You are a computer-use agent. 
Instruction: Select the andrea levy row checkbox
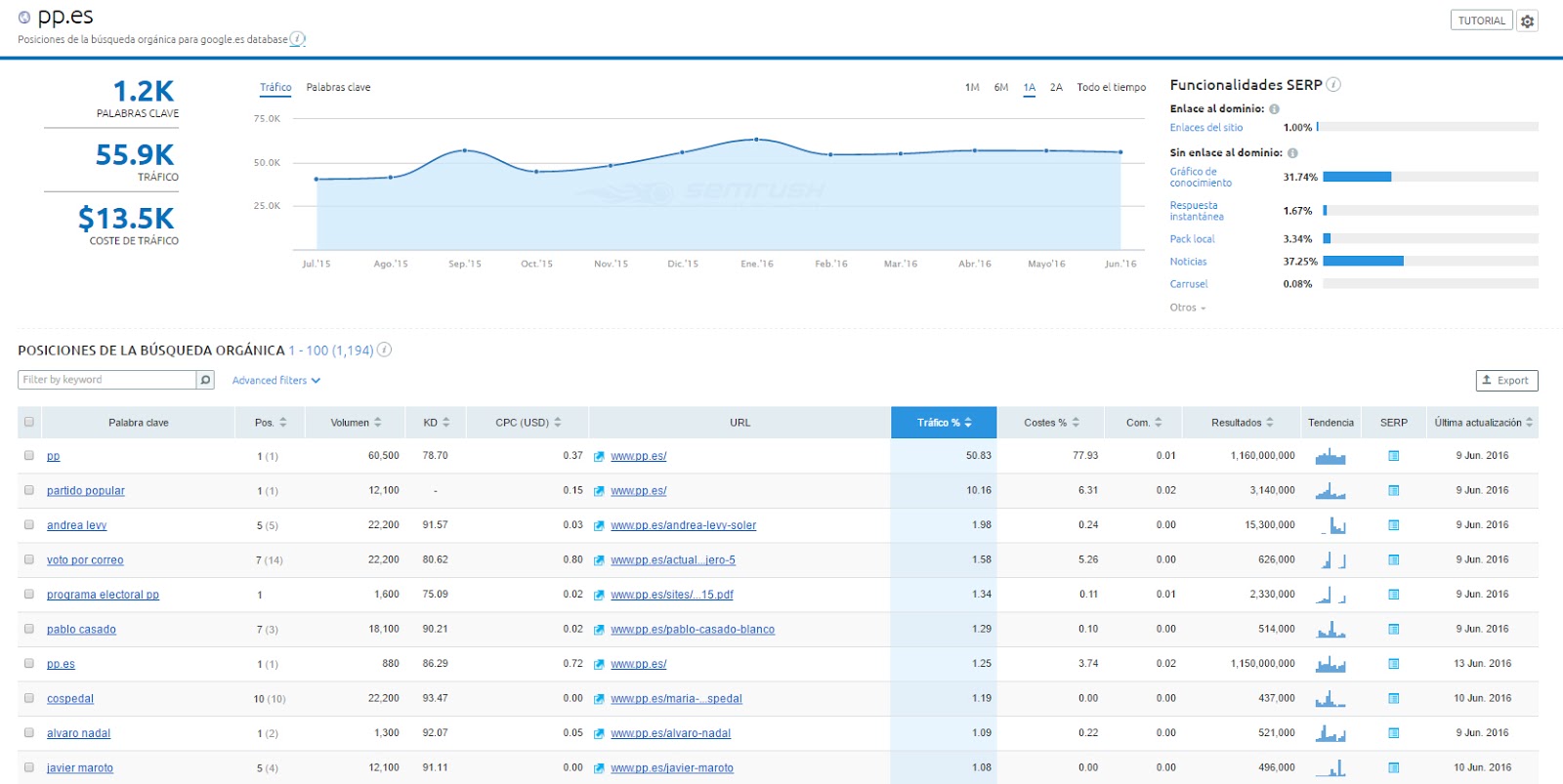tap(29, 525)
